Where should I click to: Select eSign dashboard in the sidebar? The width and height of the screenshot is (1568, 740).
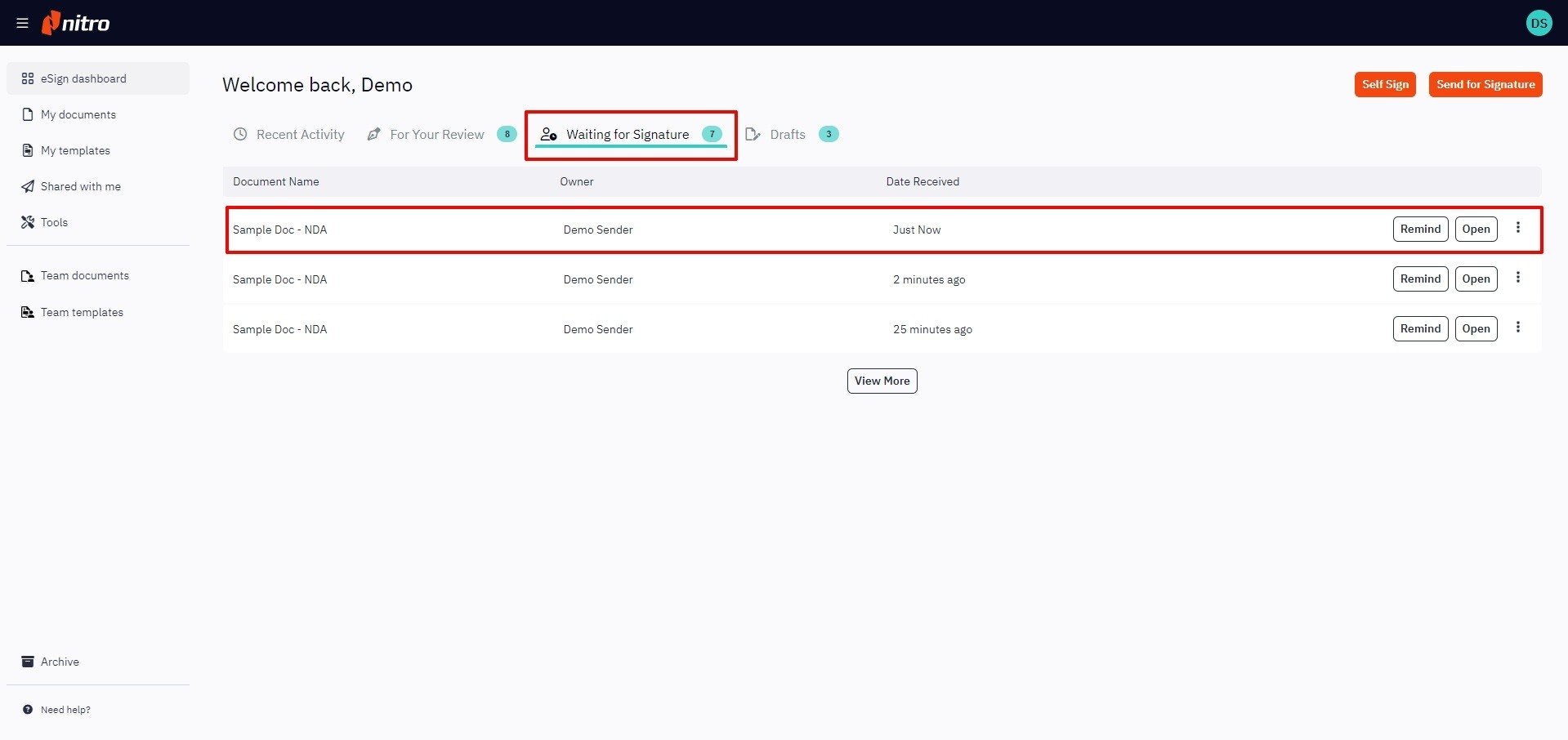(83, 78)
